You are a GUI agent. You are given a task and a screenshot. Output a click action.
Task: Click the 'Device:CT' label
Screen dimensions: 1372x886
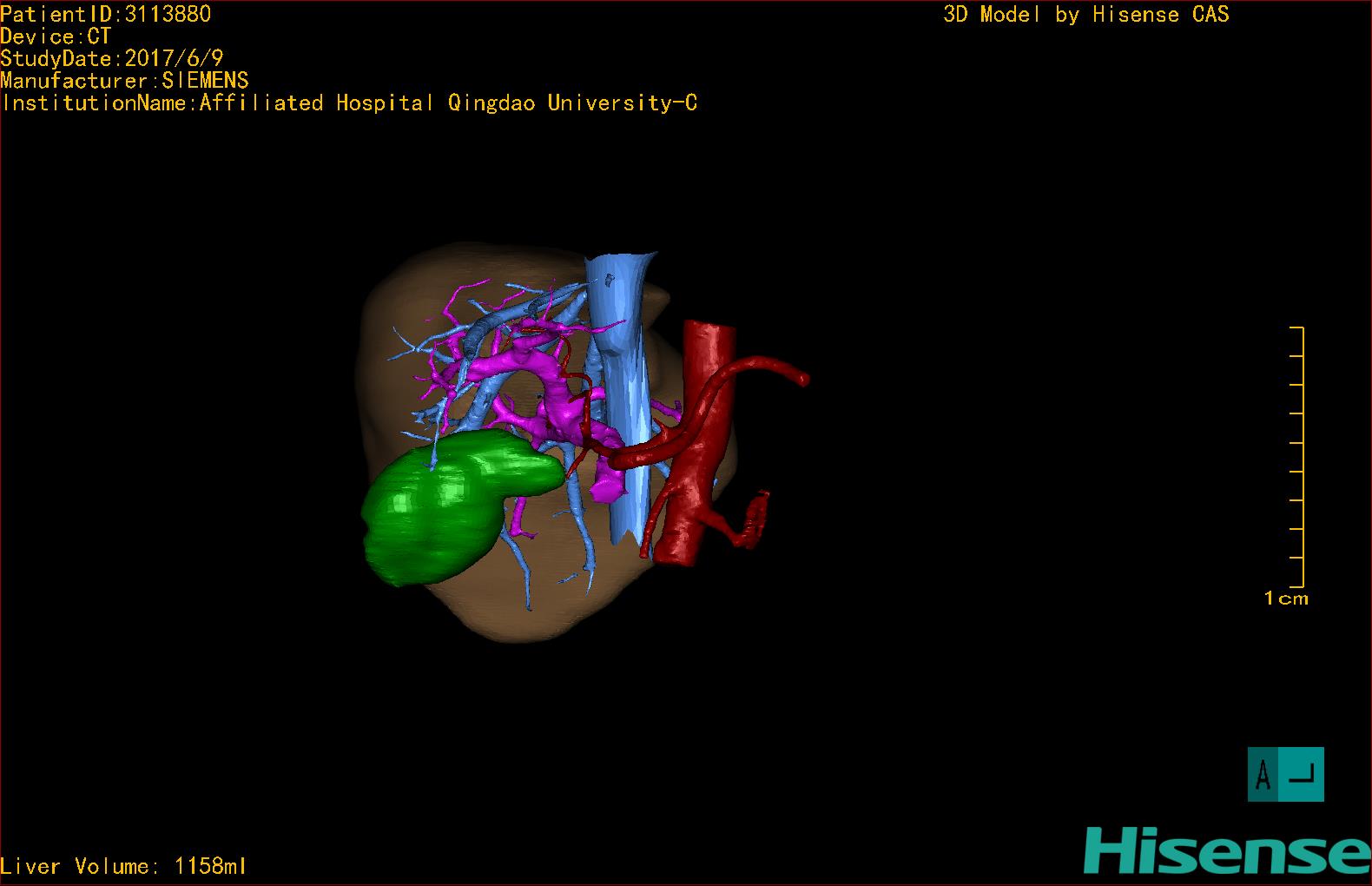[x=56, y=36]
